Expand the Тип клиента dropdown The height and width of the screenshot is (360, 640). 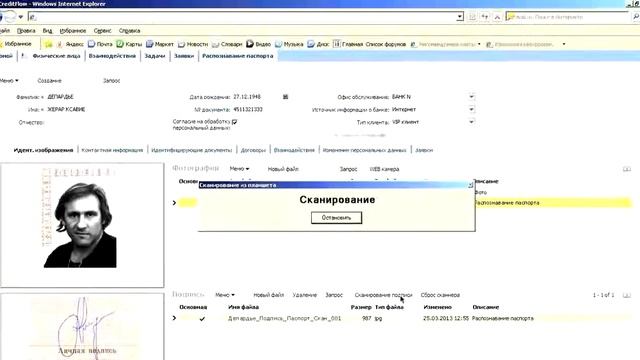[471, 122]
